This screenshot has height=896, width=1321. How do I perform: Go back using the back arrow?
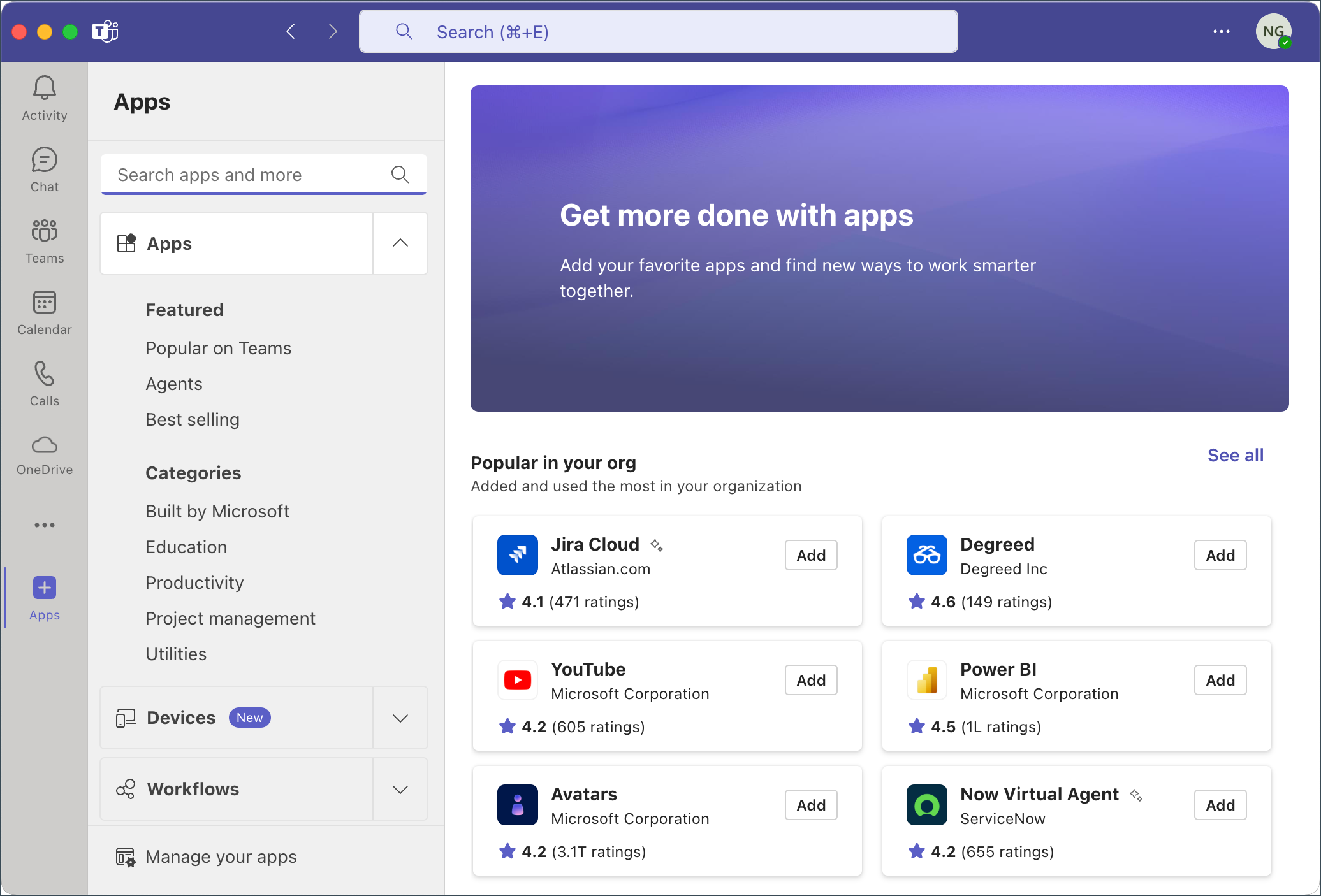(x=291, y=31)
